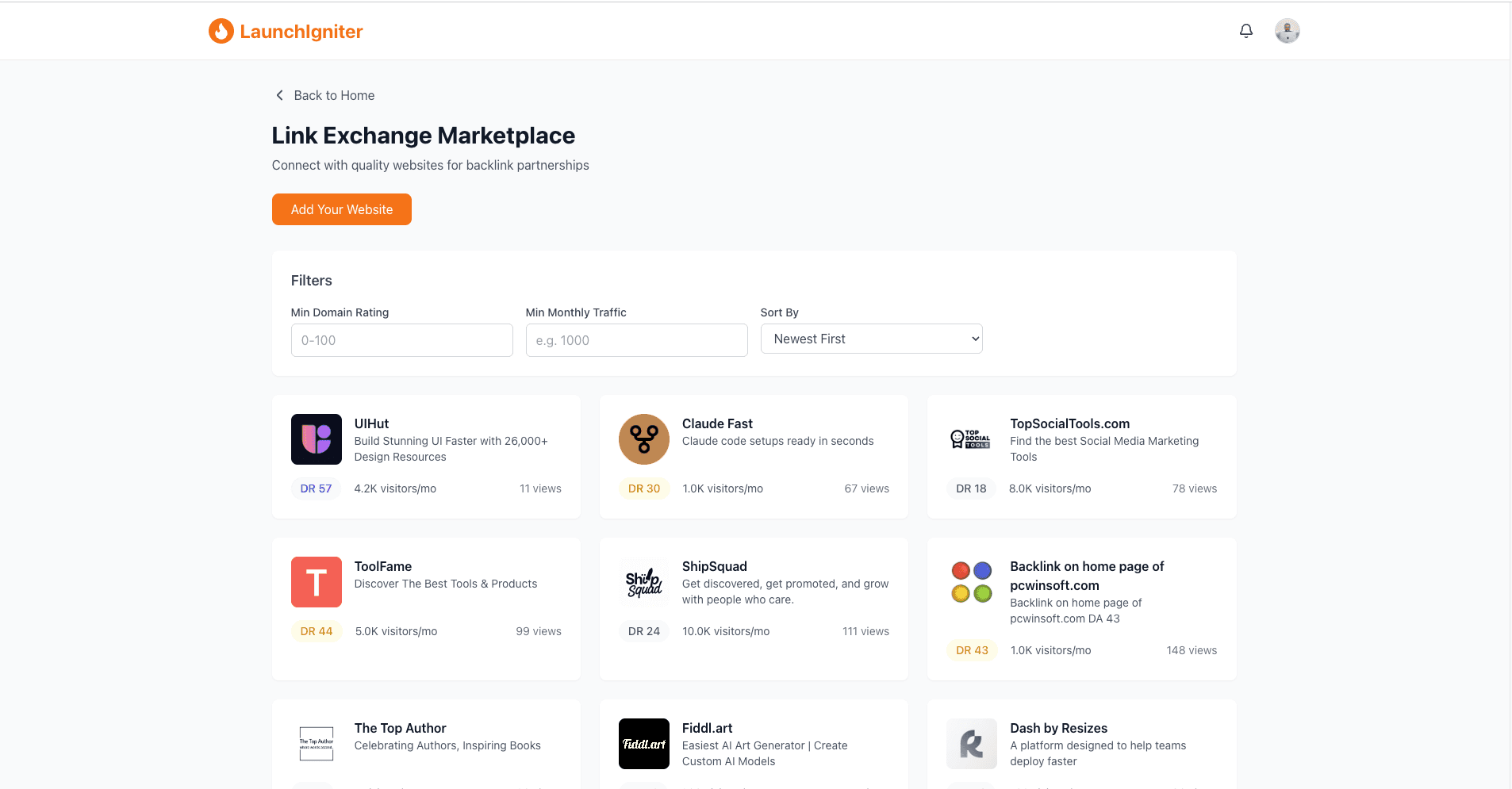Click the TopSocialTools logo icon
The image size is (1512, 789).
point(971,439)
